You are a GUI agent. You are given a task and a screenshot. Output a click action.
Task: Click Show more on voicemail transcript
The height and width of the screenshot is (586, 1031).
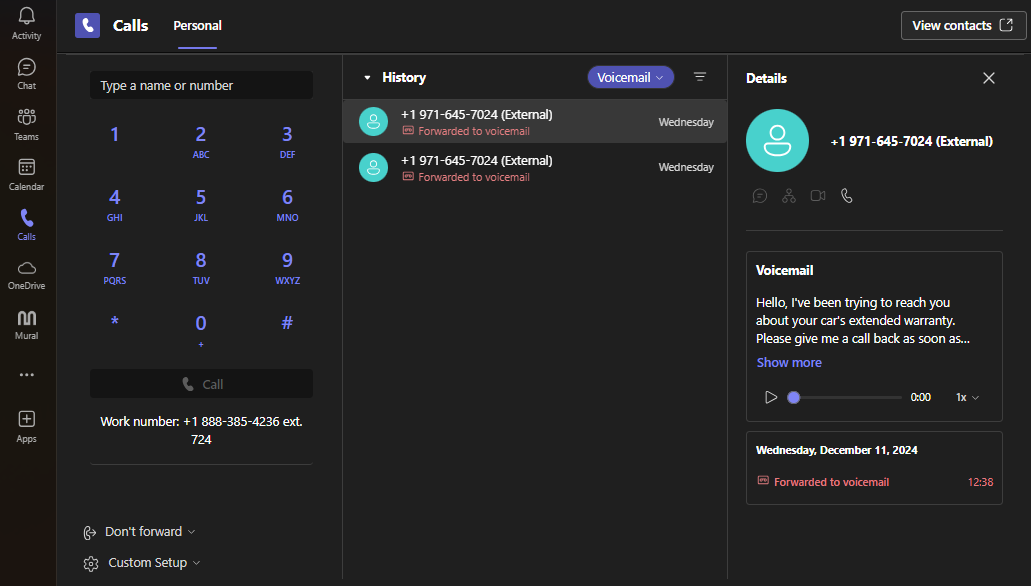[x=789, y=362]
